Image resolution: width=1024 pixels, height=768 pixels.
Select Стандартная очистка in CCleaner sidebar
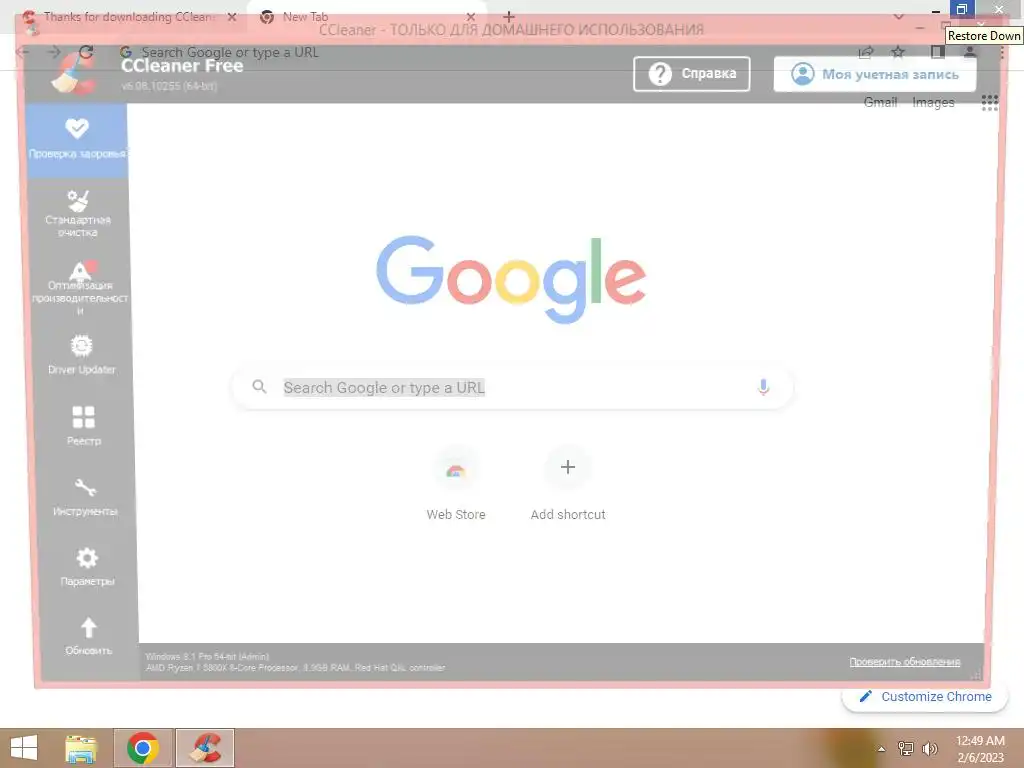click(78, 213)
